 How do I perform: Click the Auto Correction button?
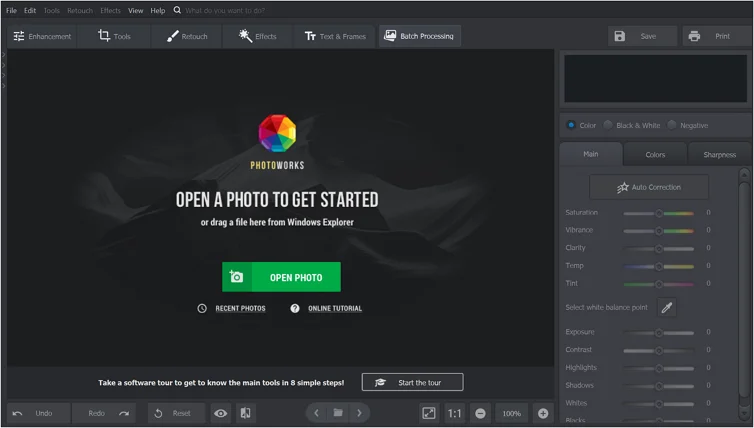[x=649, y=187]
